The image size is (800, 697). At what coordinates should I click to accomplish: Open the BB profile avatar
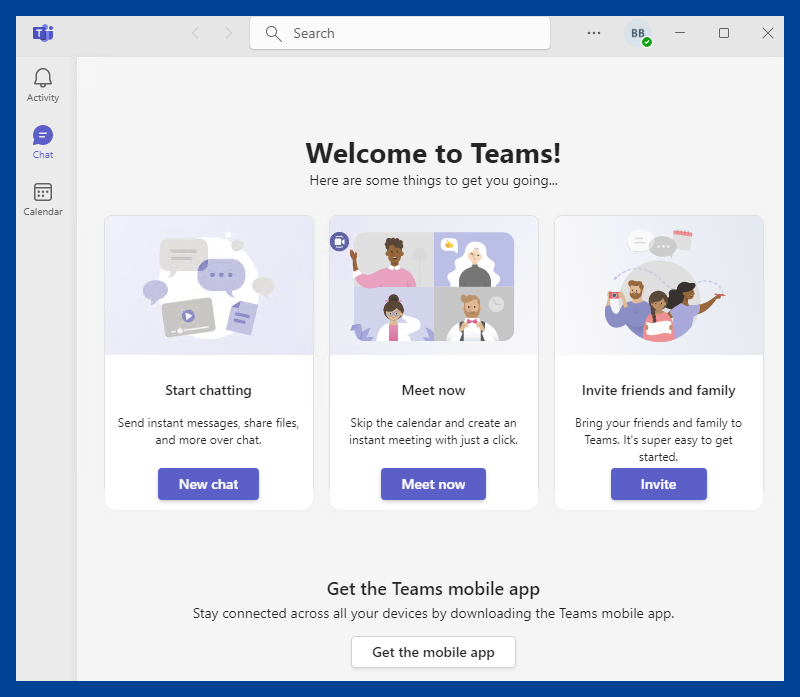click(x=638, y=33)
